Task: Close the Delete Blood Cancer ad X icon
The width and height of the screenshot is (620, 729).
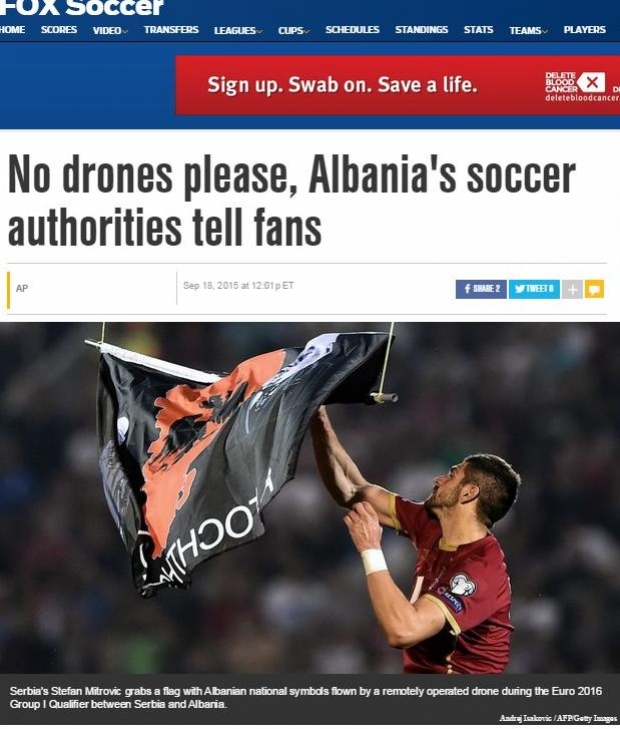Action: pos(591,83)
